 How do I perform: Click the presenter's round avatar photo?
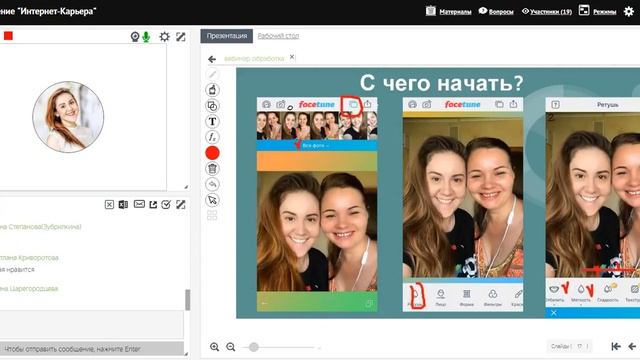point(68,117)
